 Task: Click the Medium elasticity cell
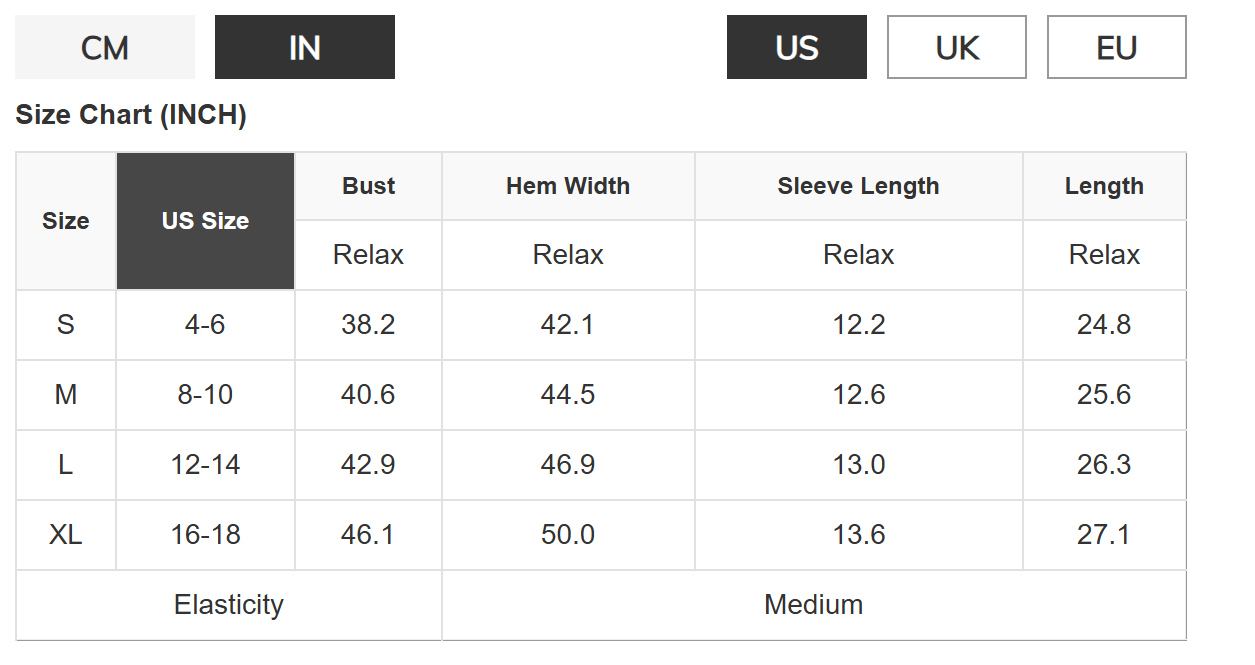coord(813,605)
